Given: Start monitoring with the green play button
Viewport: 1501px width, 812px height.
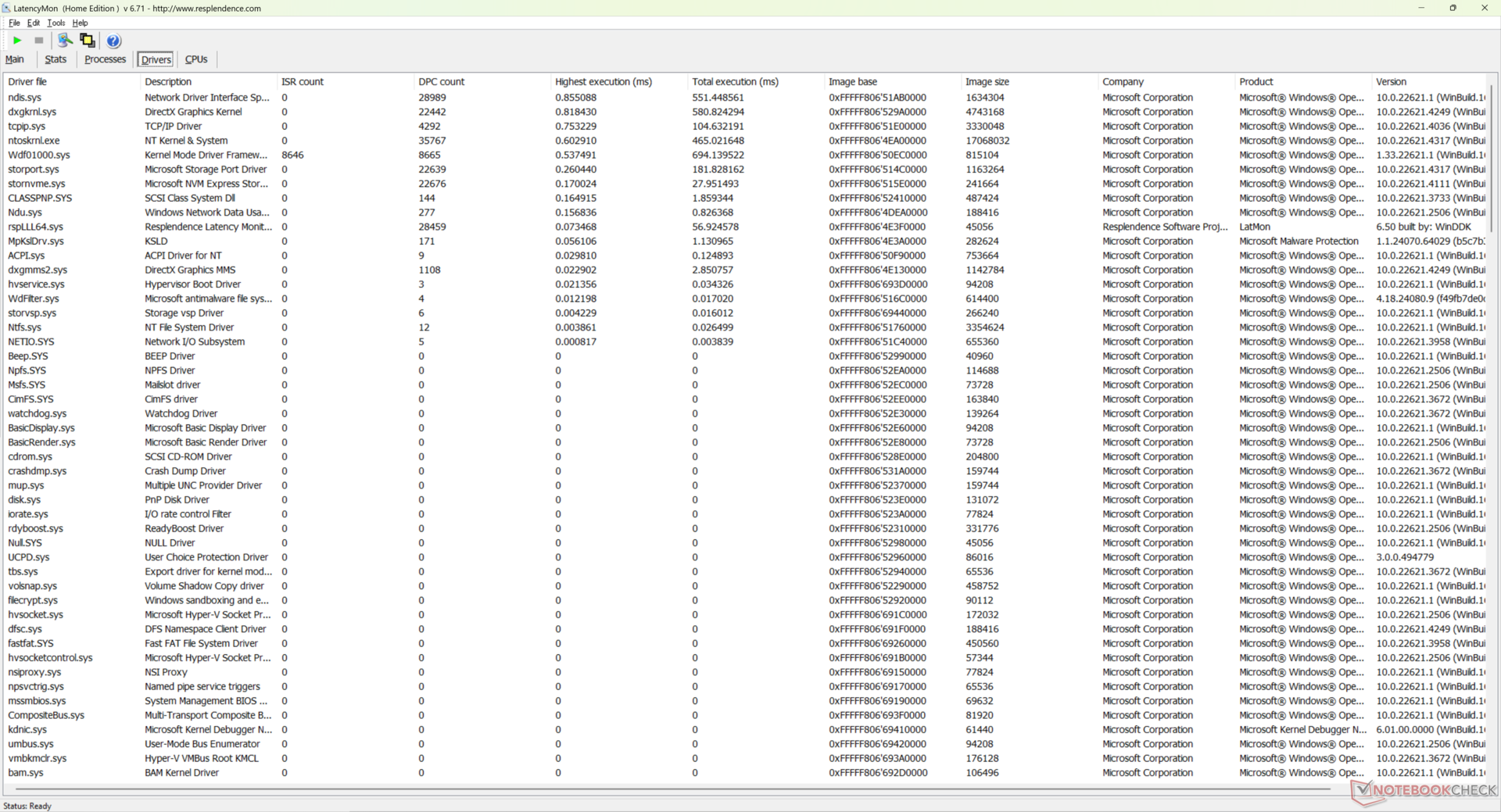Looking at the screenshot, I should [17, 41].
